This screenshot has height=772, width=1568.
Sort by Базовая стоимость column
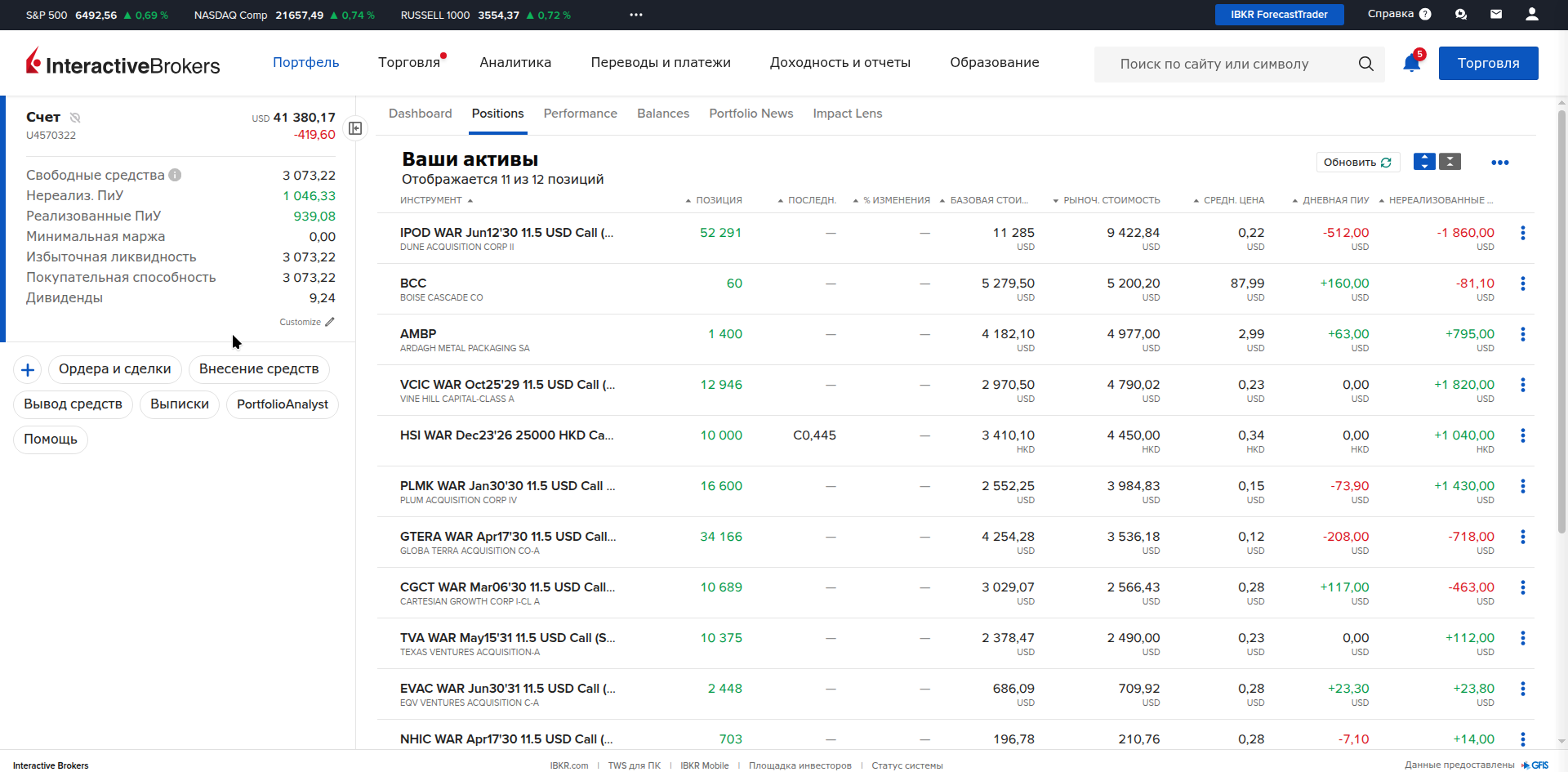click(984, 200)
